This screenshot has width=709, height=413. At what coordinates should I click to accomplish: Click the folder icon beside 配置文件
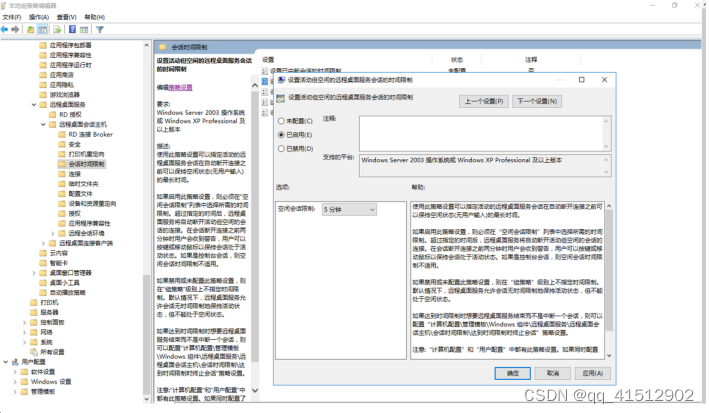click(62, 194)
